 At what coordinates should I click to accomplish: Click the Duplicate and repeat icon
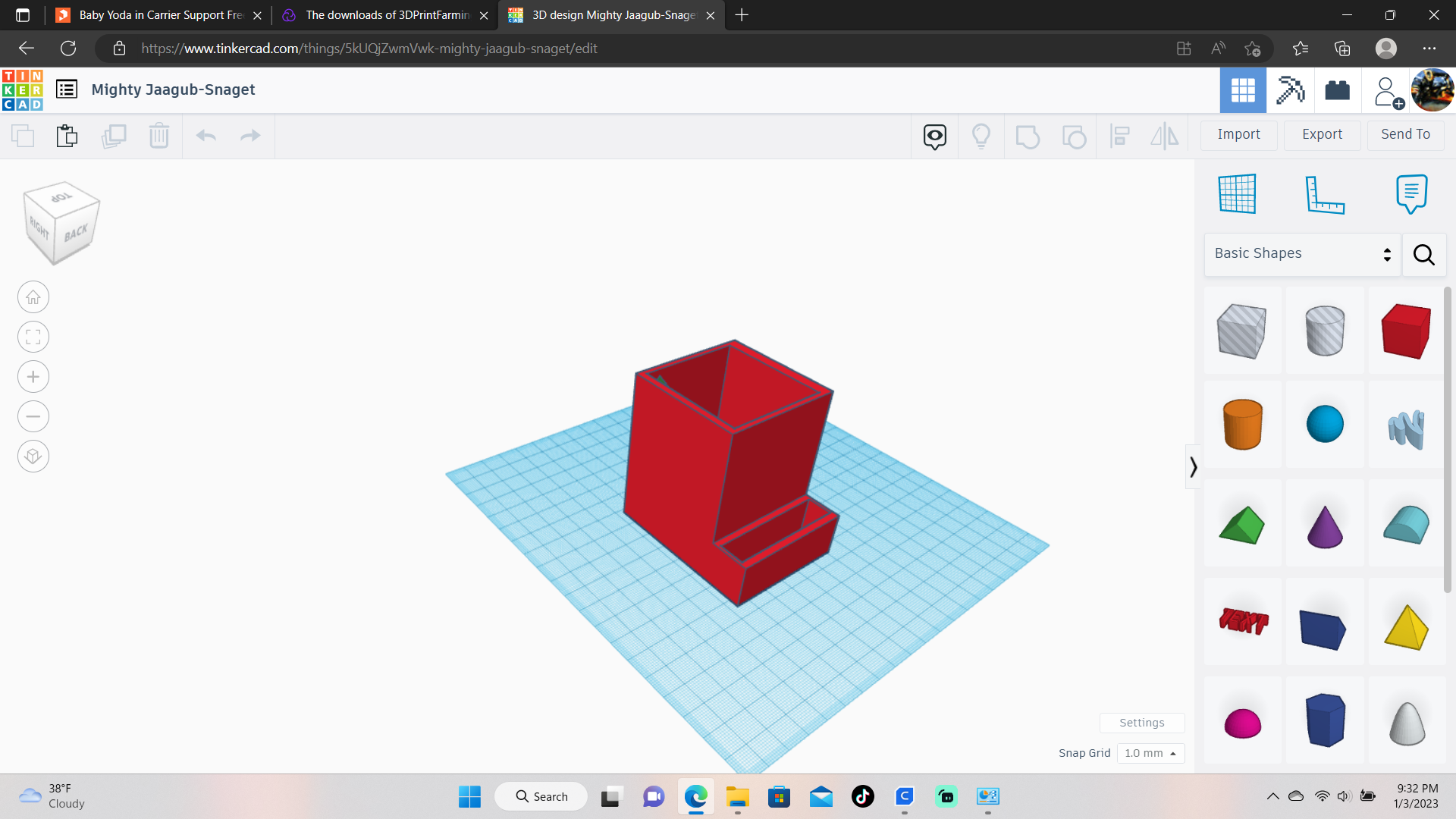point(114,136)
